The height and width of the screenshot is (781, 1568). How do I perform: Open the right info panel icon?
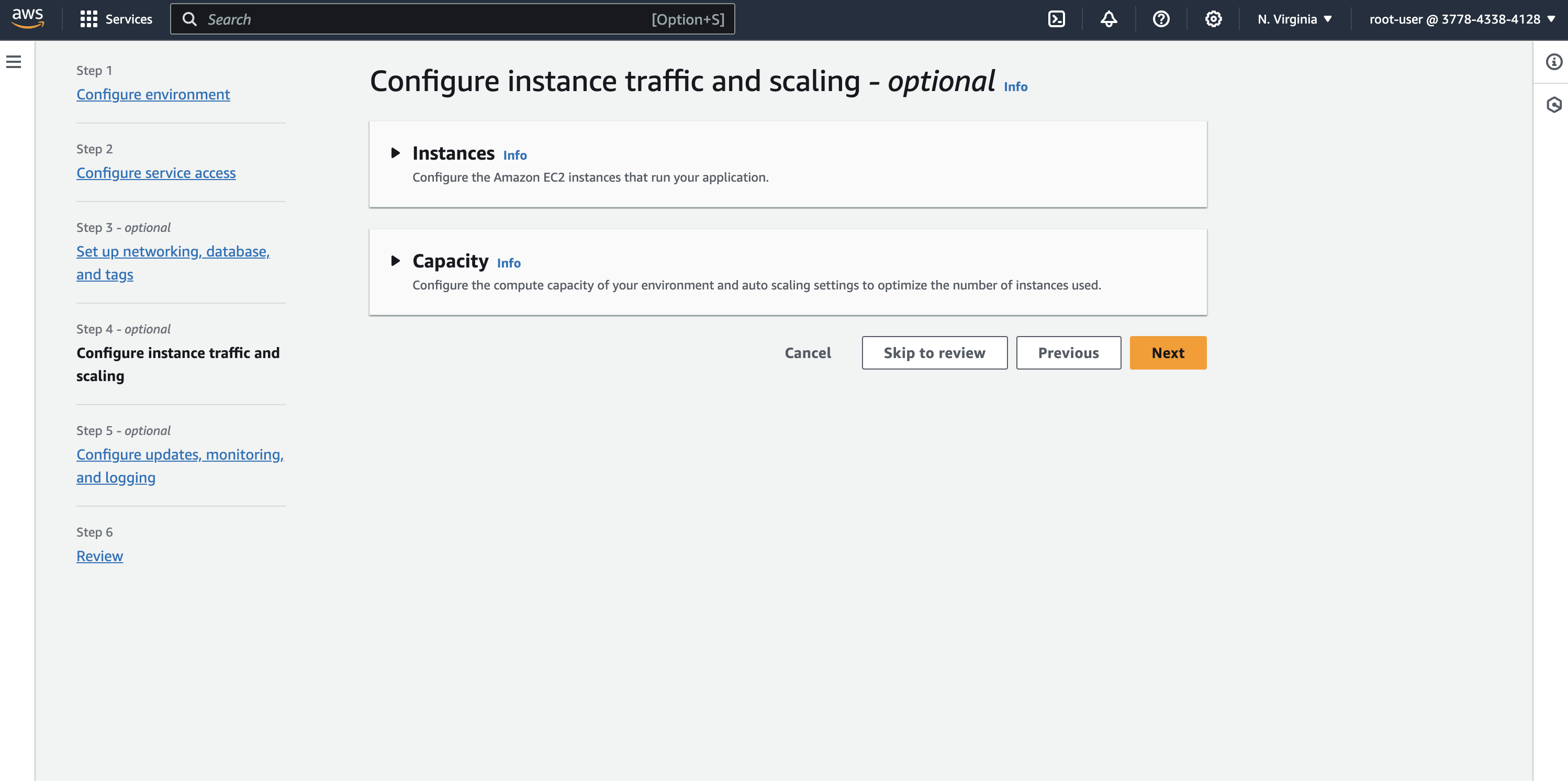point(1553,61)
